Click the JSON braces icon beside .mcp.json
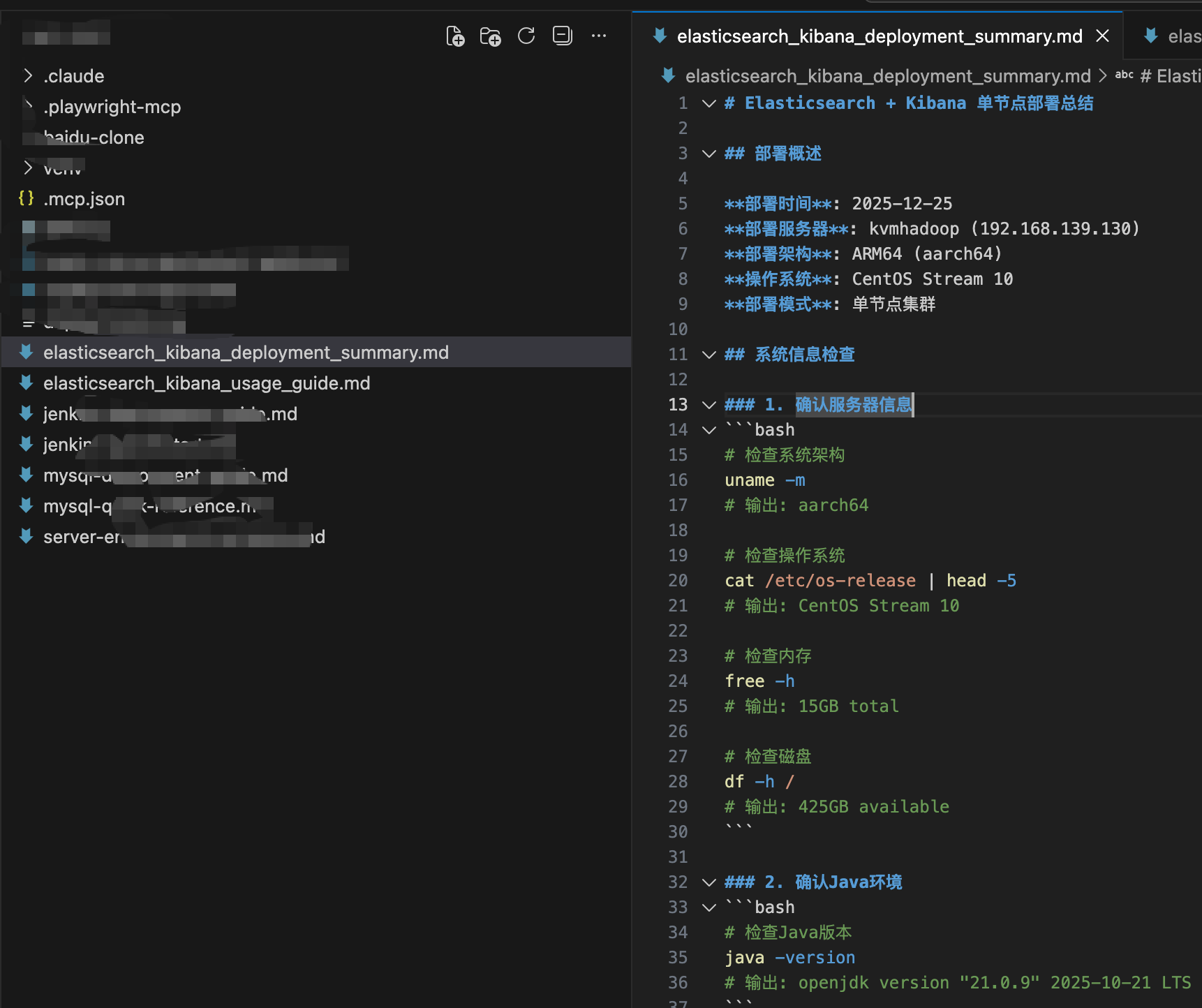The image size is (1202, 1008). 27,198
